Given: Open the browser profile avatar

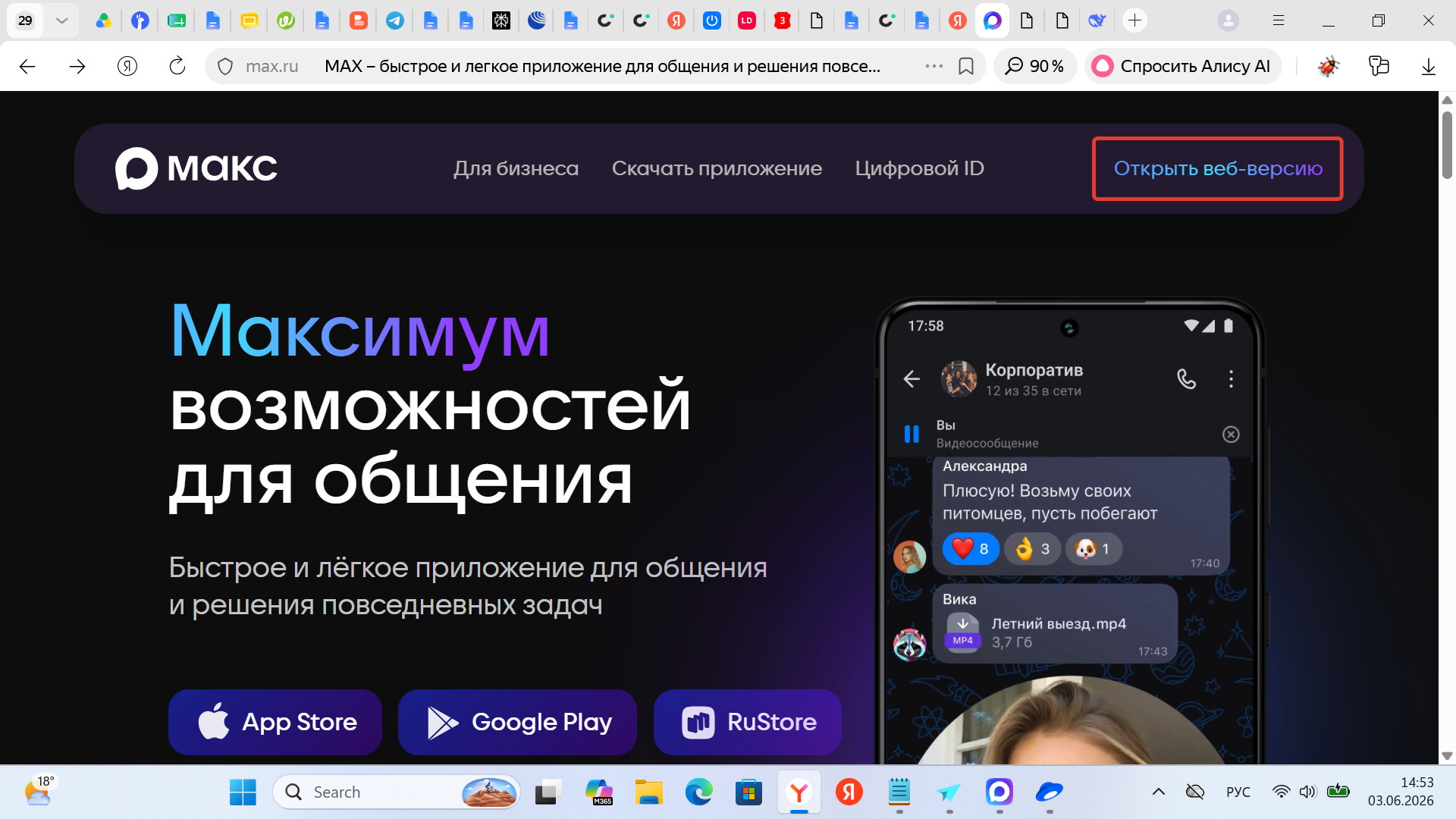Looking at the screenshot, I should tap(1228, 20).
